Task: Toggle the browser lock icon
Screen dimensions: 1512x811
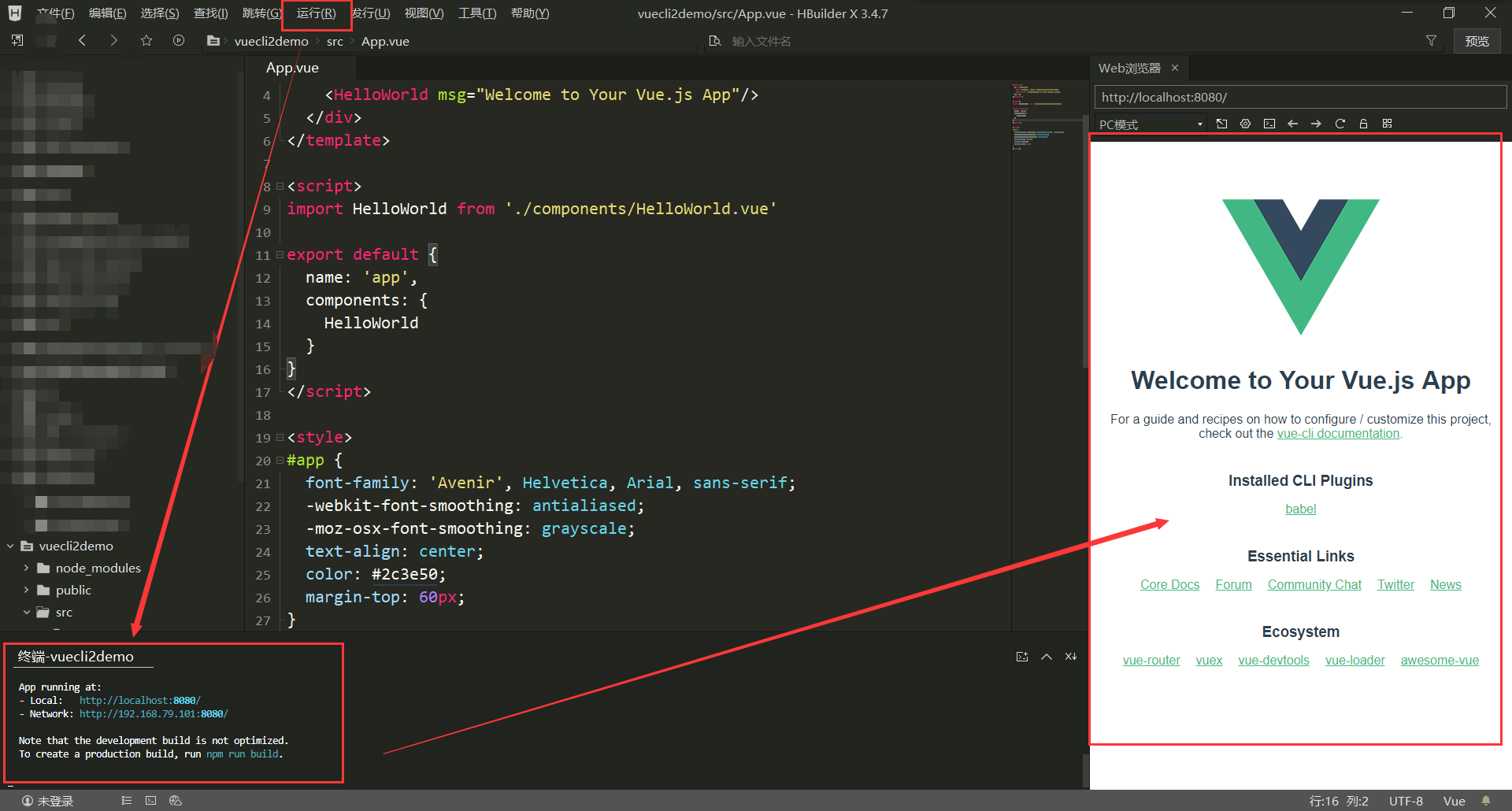Action: pos(1363,124)
